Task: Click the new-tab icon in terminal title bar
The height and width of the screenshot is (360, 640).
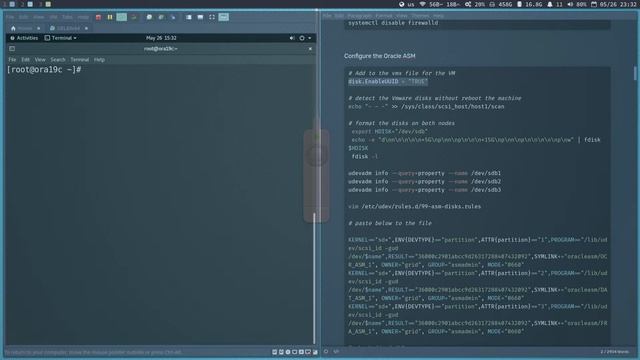Action: [x=12, y=49]
